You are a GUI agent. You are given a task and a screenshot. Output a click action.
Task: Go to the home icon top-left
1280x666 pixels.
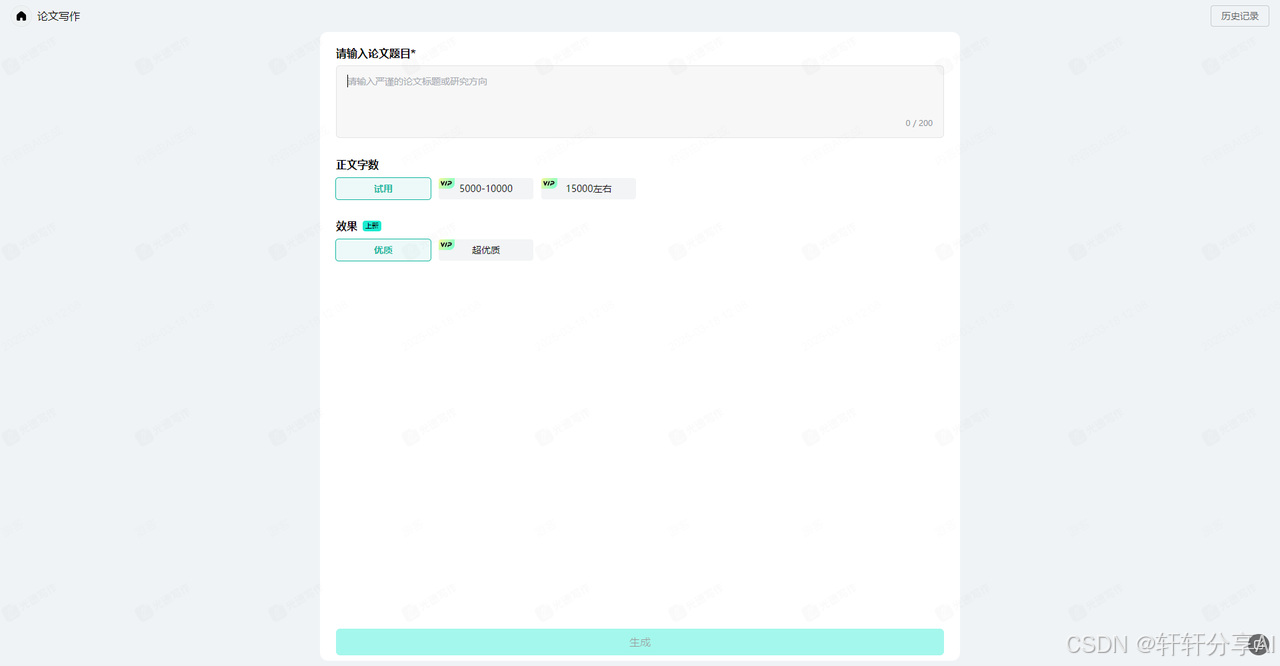[x=21, y=16]
